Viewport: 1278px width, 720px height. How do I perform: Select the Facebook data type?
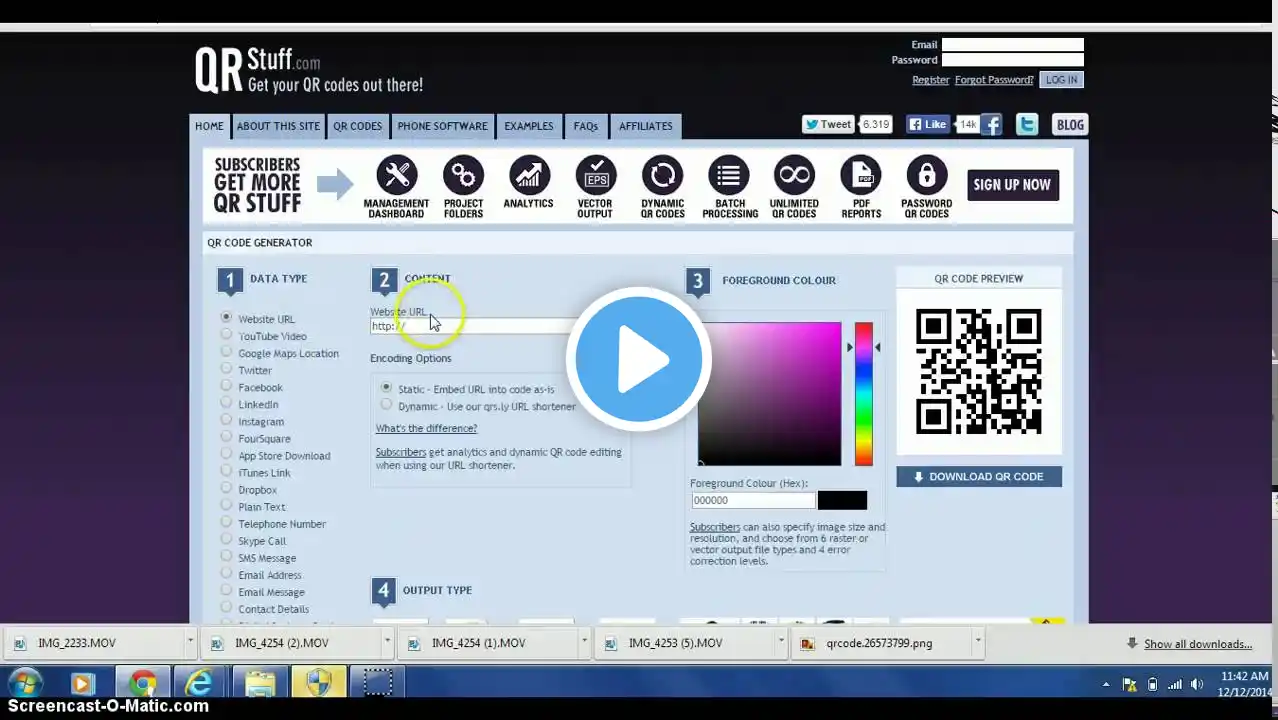point(226,386)
